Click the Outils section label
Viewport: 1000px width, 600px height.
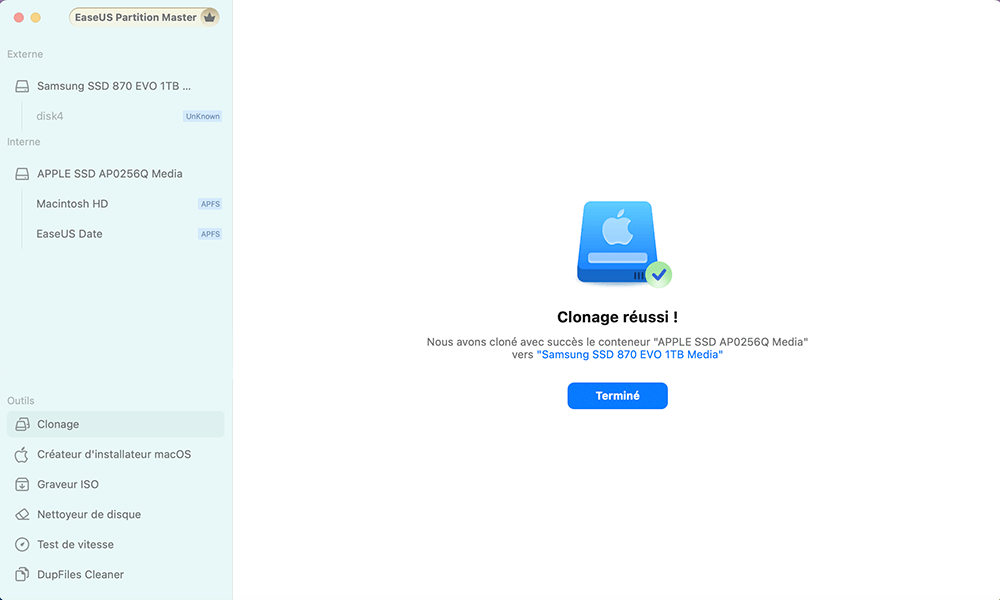pos(20,400)
